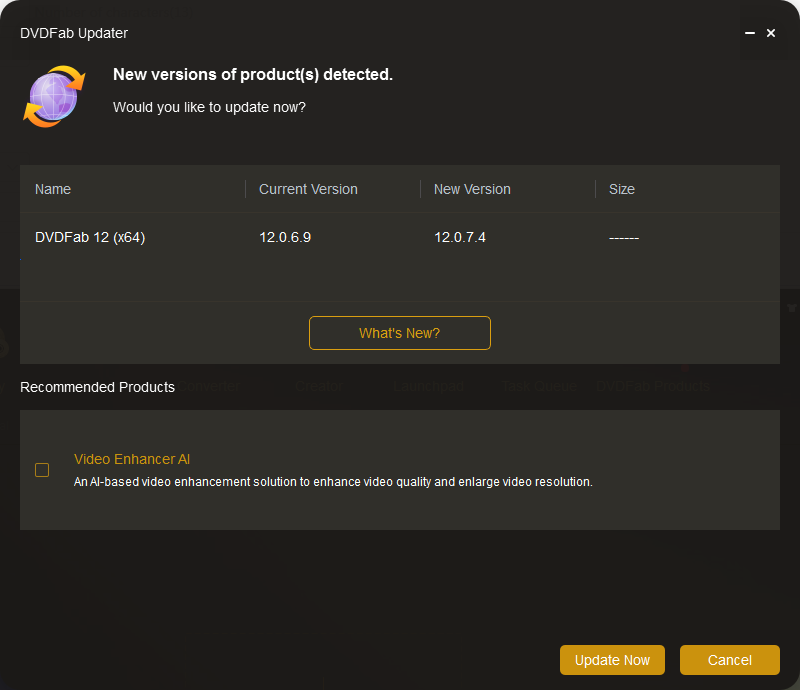Minimize the DVDFab Updater window

749,33
